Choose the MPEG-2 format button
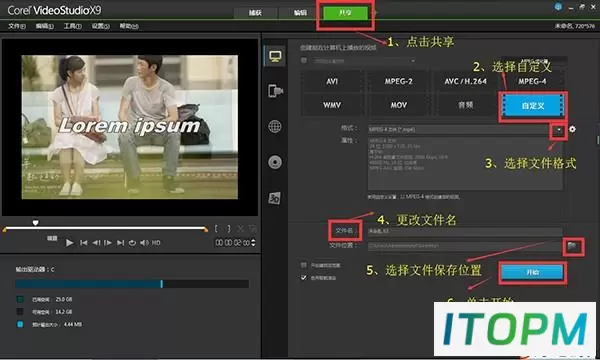The height and width of the screenshot is (360, 600). pos(398,81)
